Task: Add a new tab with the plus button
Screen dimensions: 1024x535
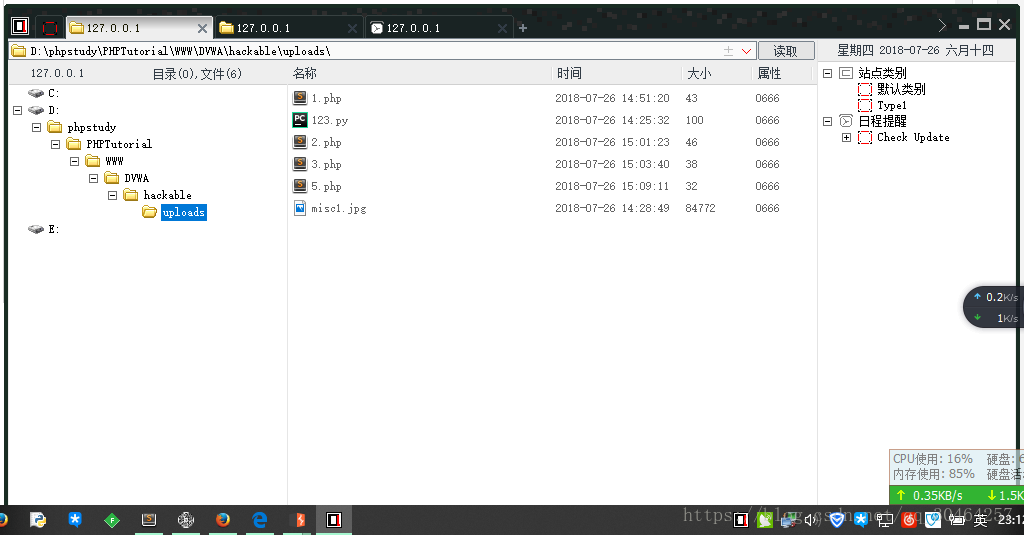Action: [522, 28]
